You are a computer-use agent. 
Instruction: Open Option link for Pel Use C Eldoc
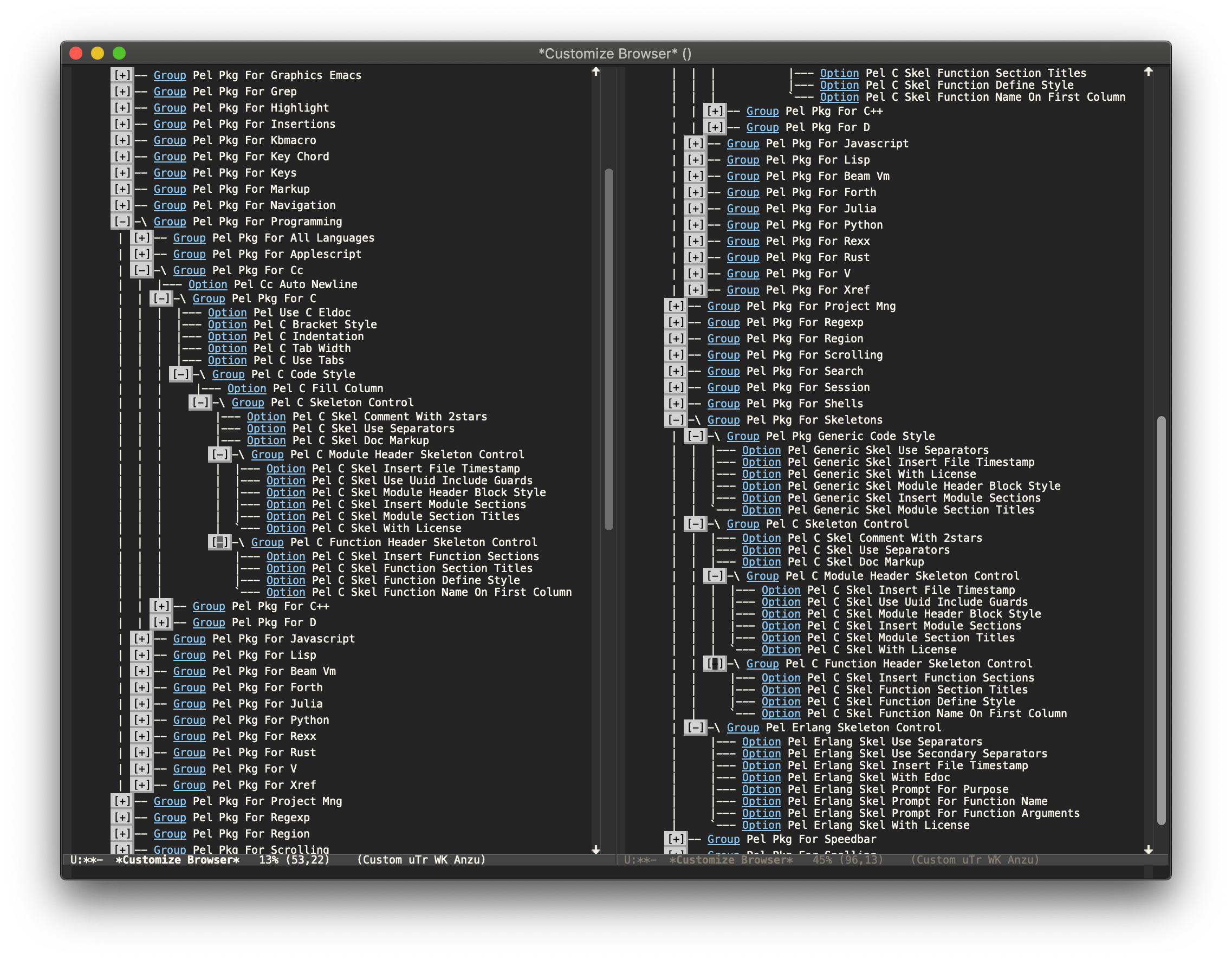tap(228, 313)
